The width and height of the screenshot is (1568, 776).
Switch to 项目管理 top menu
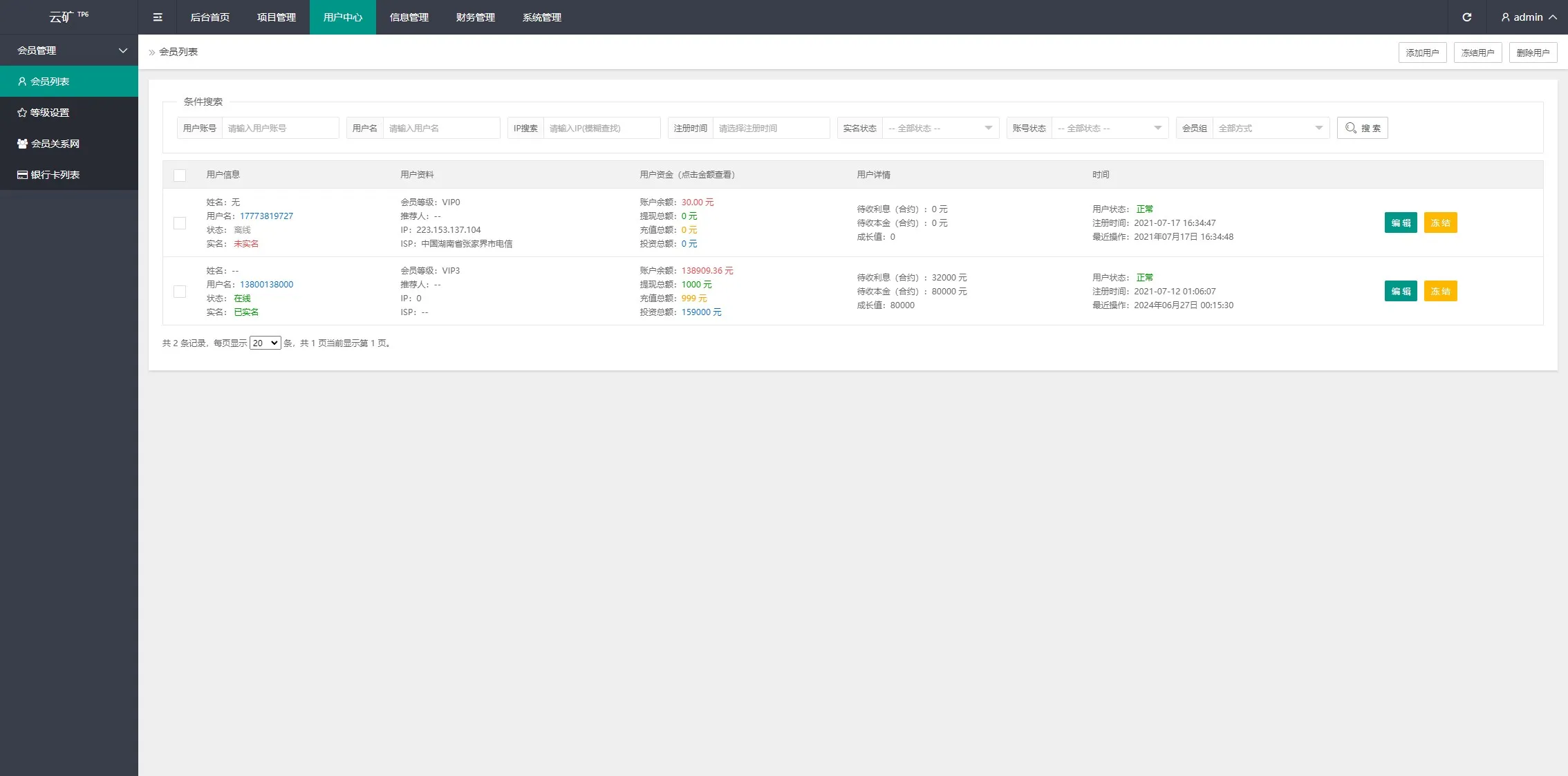coord(276,17)
